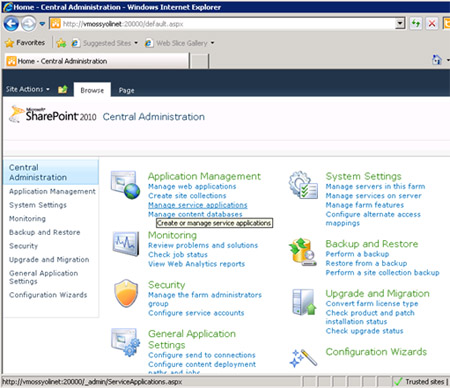Screen dimensions: 450x388
Task: Open the Configuration Wizards heading link
Action: [x=376, y=352]
